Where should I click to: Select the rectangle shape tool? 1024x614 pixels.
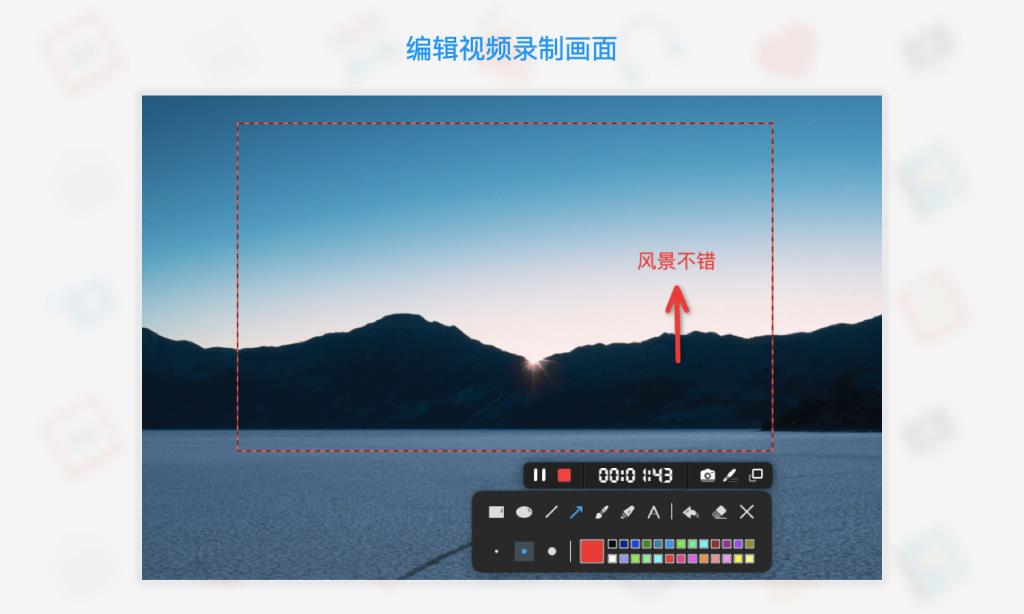click(496, 512)
